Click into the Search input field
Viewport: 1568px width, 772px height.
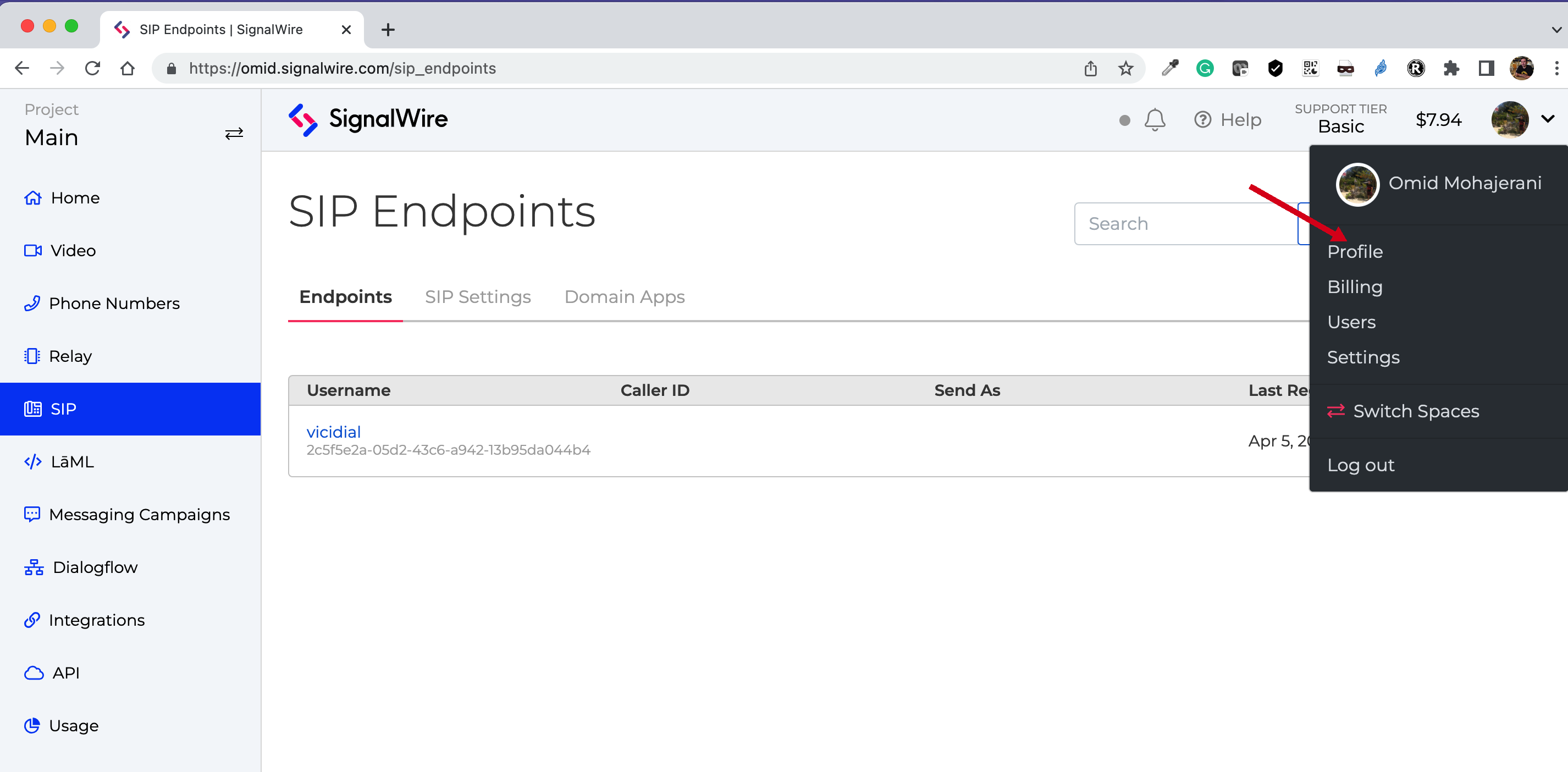[x=1184, y=223]
